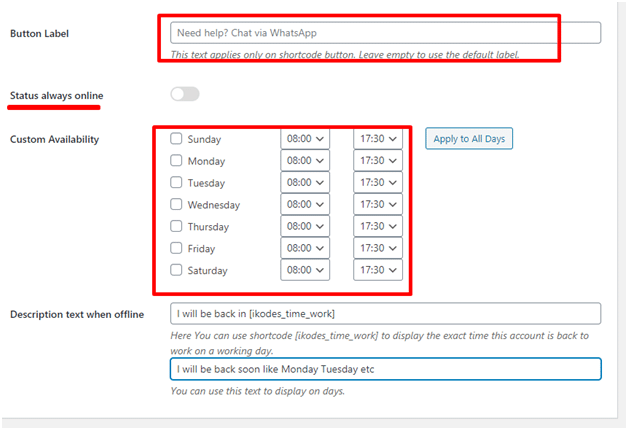Expand Monday start time dropdown
Viewport: 628px width, 430px height.
click(x=305, y=161)
